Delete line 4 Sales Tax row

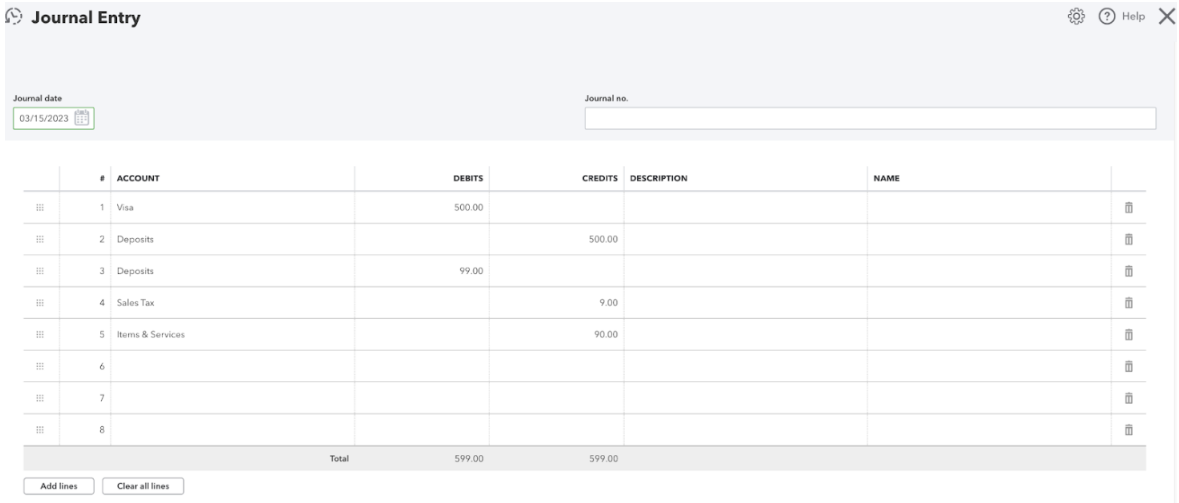point(1128,303)
